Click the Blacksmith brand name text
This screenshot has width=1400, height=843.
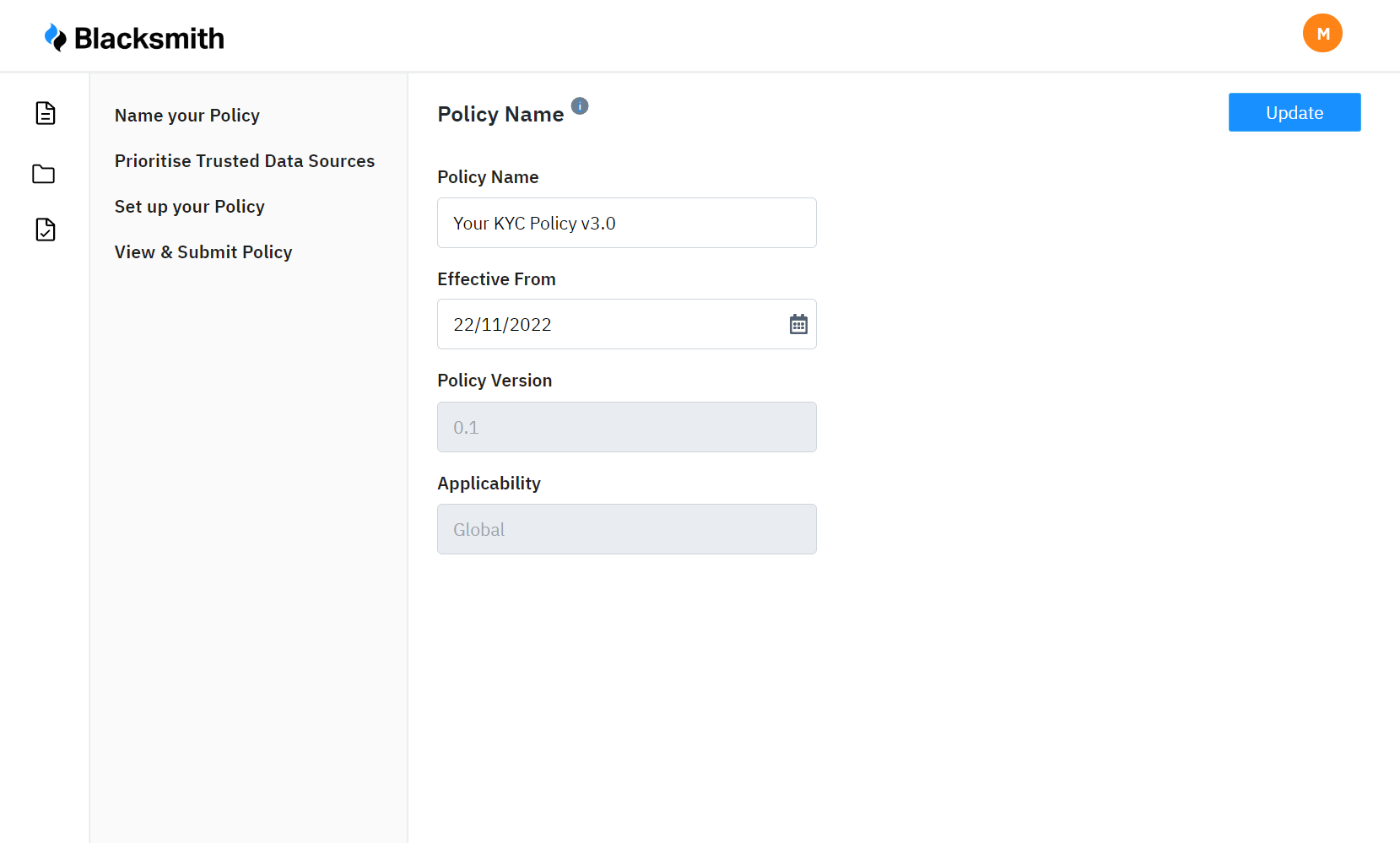pos(149,38)
